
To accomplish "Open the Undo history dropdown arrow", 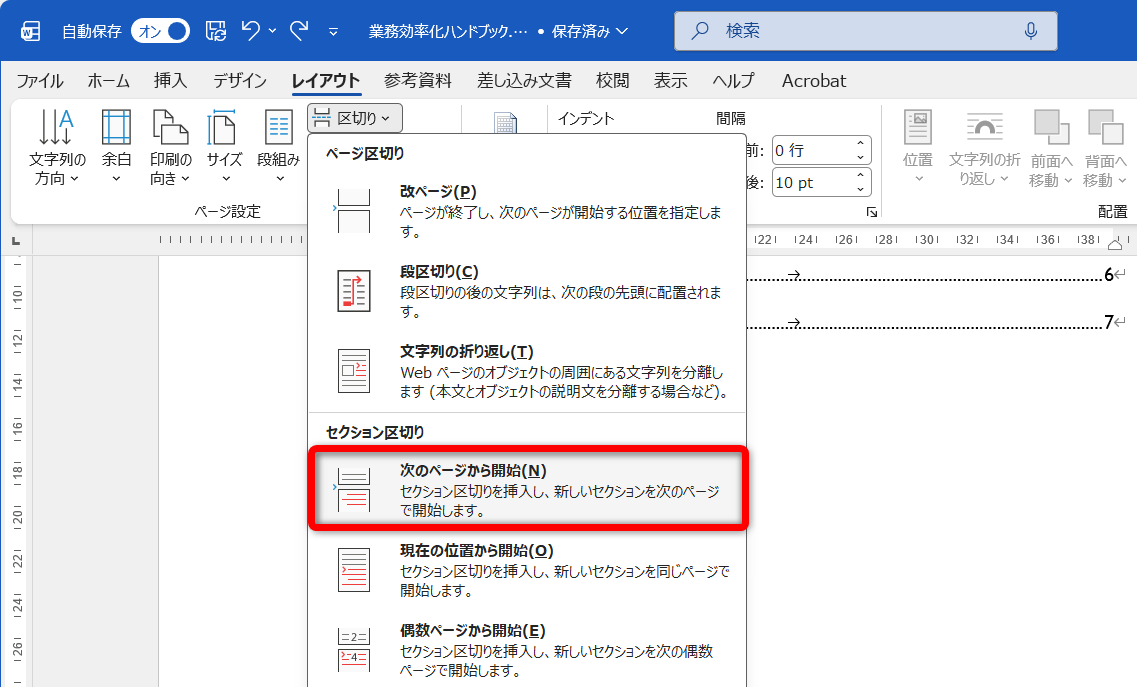I will point(273,31).
